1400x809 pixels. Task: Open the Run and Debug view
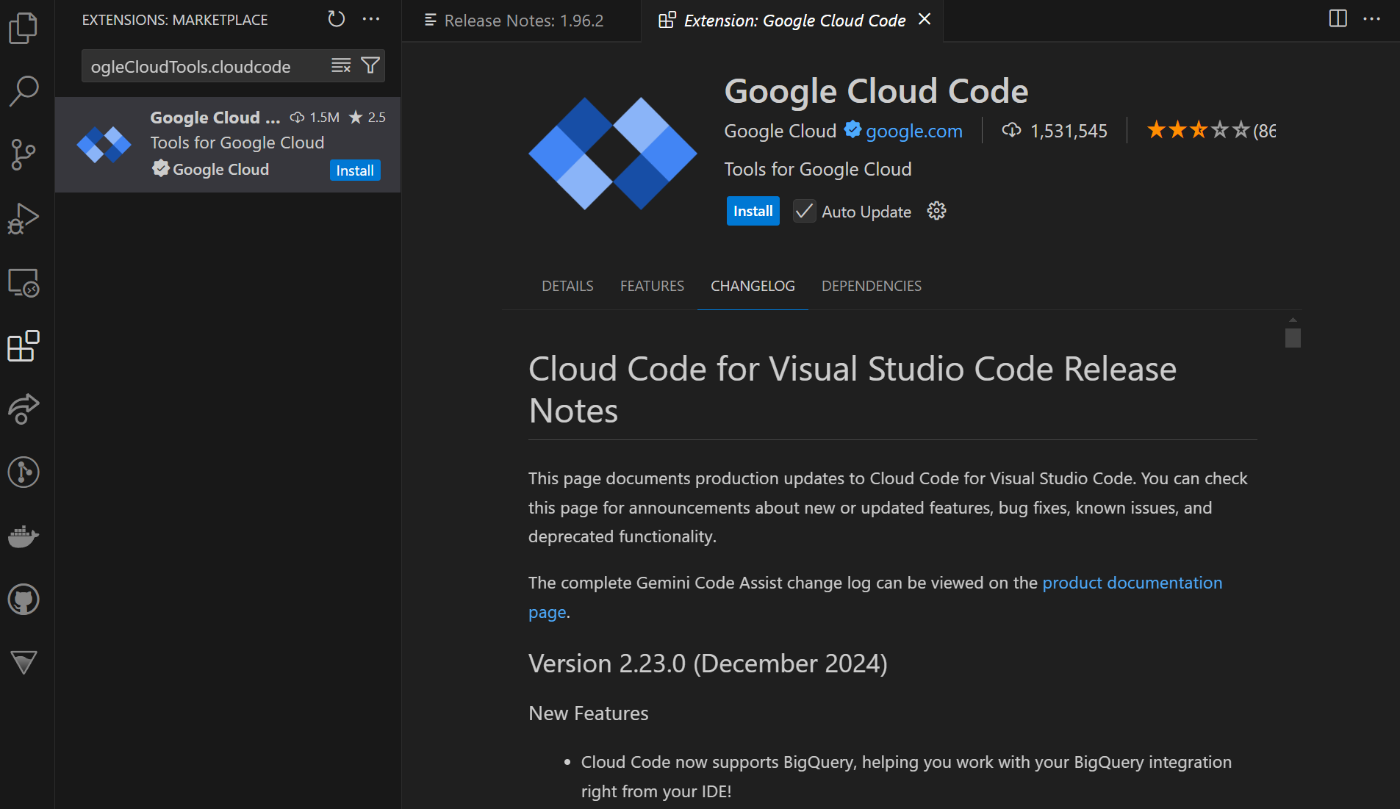tap(24, 218)
